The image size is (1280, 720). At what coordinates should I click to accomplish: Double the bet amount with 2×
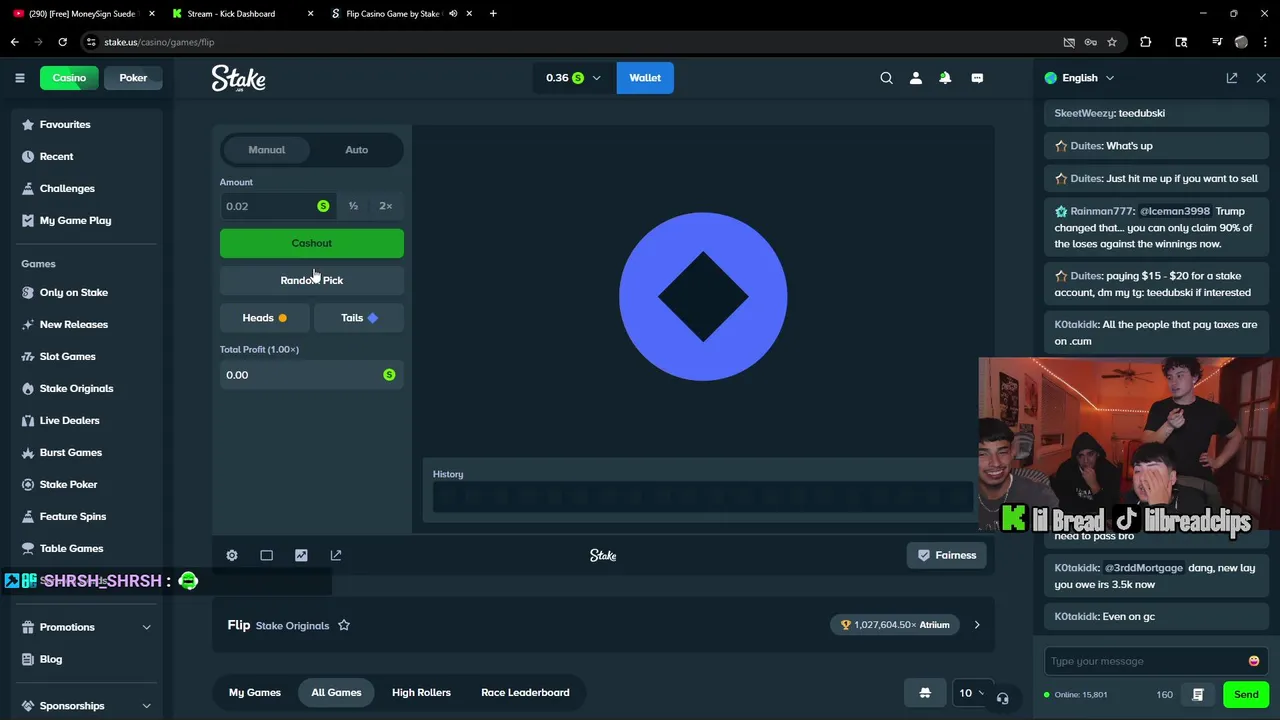[386, 206]
